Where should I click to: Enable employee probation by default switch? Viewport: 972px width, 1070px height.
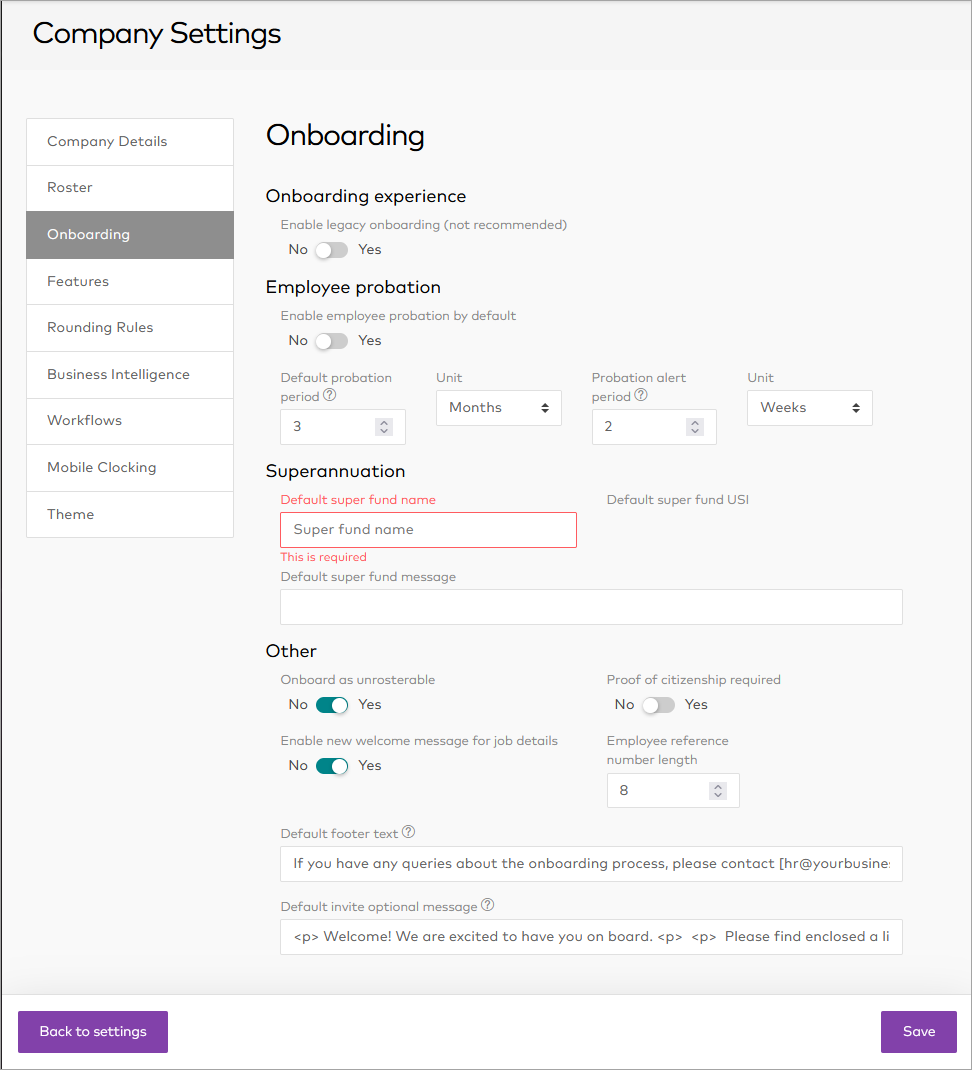[332, 341]
